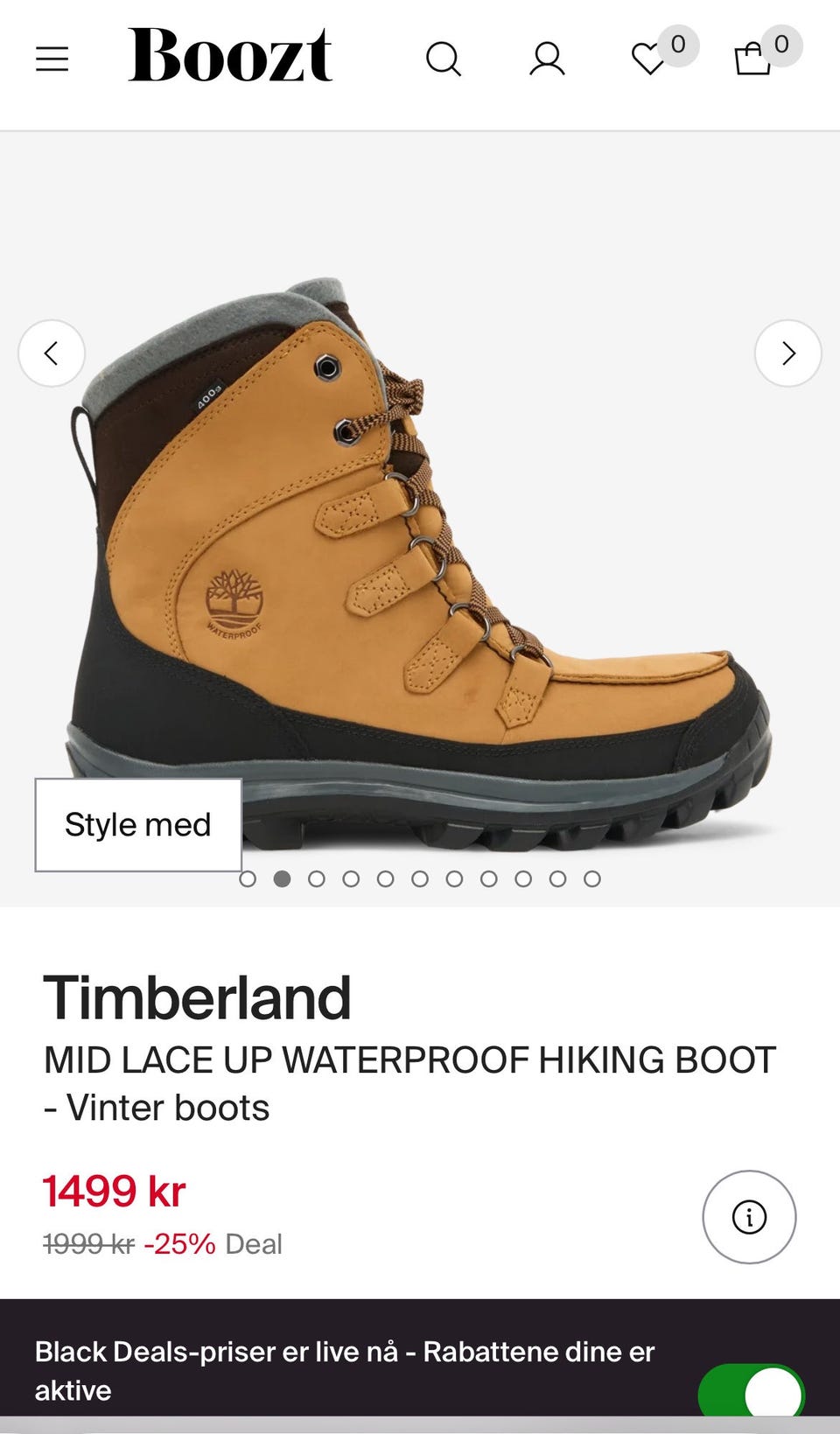Image resolution: width=840 pixels, height=1434 pixels.
Task: Open the wishlist heart icon
Action: [649, 59]
